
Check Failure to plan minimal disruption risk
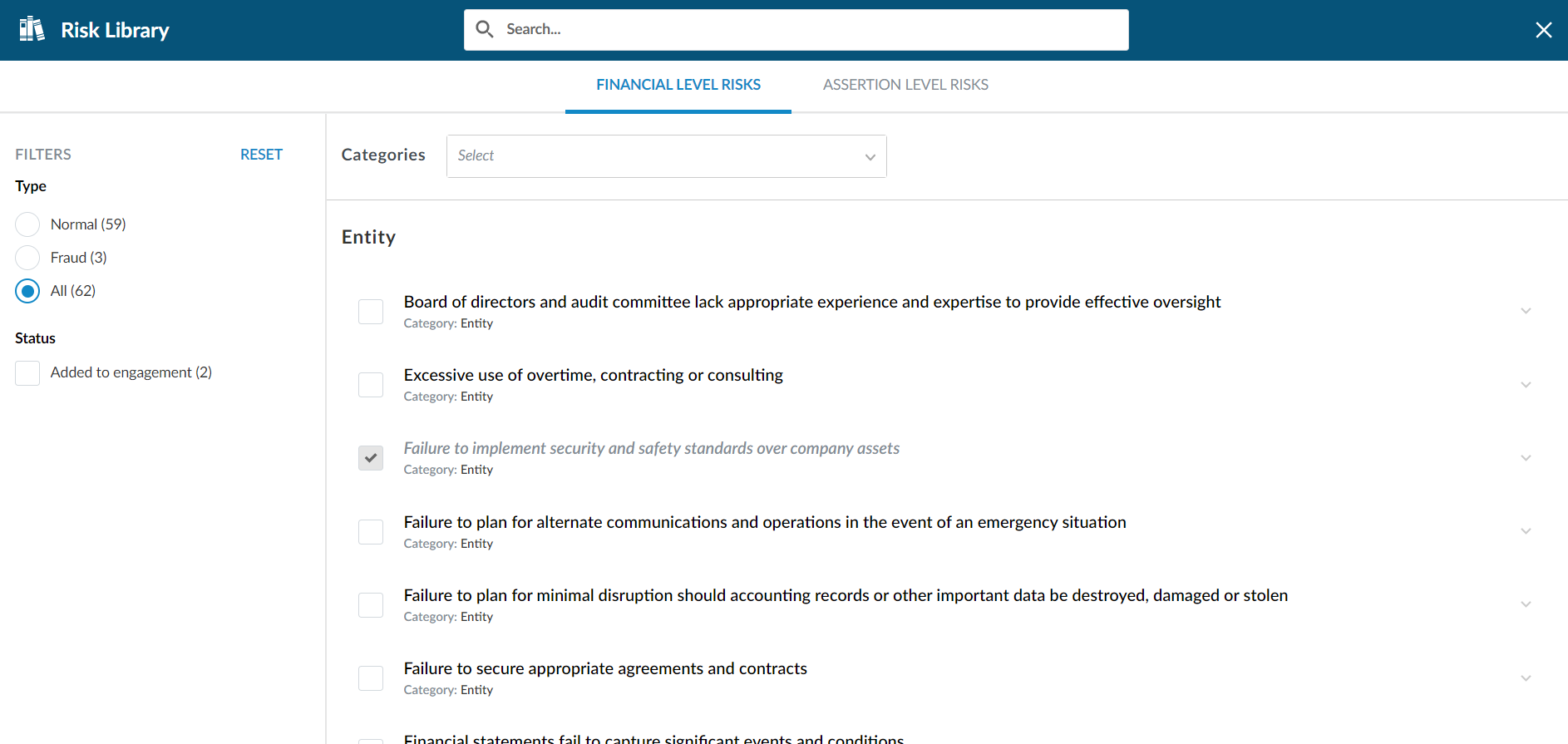[371, 605]
